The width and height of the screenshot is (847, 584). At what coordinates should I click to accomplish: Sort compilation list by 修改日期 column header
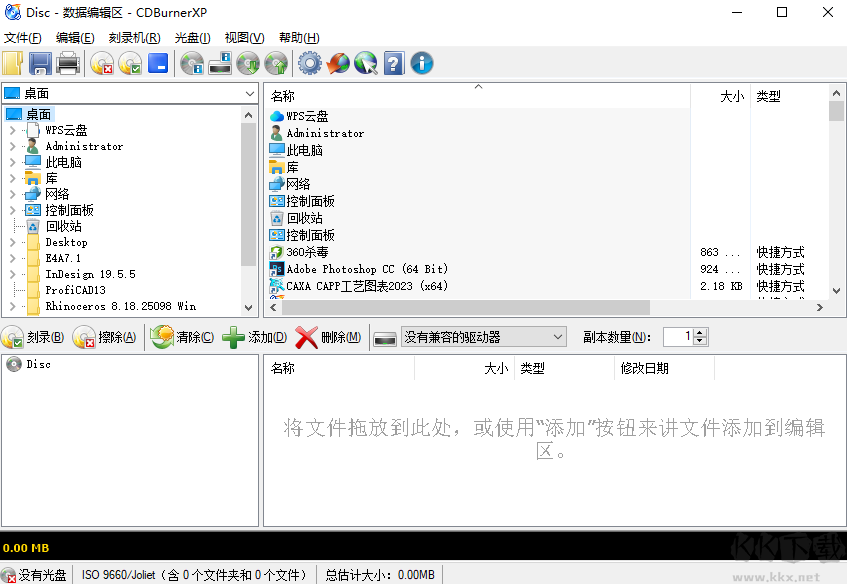point(664,368)
